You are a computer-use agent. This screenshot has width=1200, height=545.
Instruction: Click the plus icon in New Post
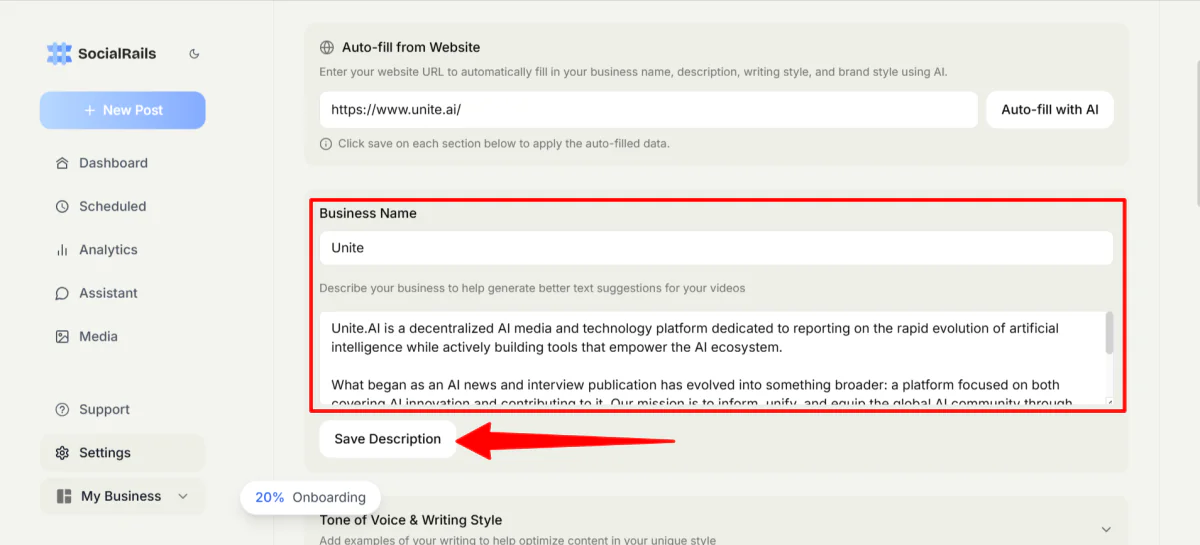click(90, 110)
